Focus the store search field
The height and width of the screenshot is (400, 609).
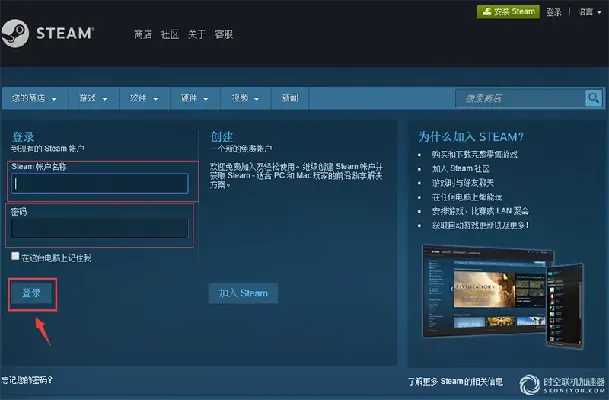pos(520,98)
